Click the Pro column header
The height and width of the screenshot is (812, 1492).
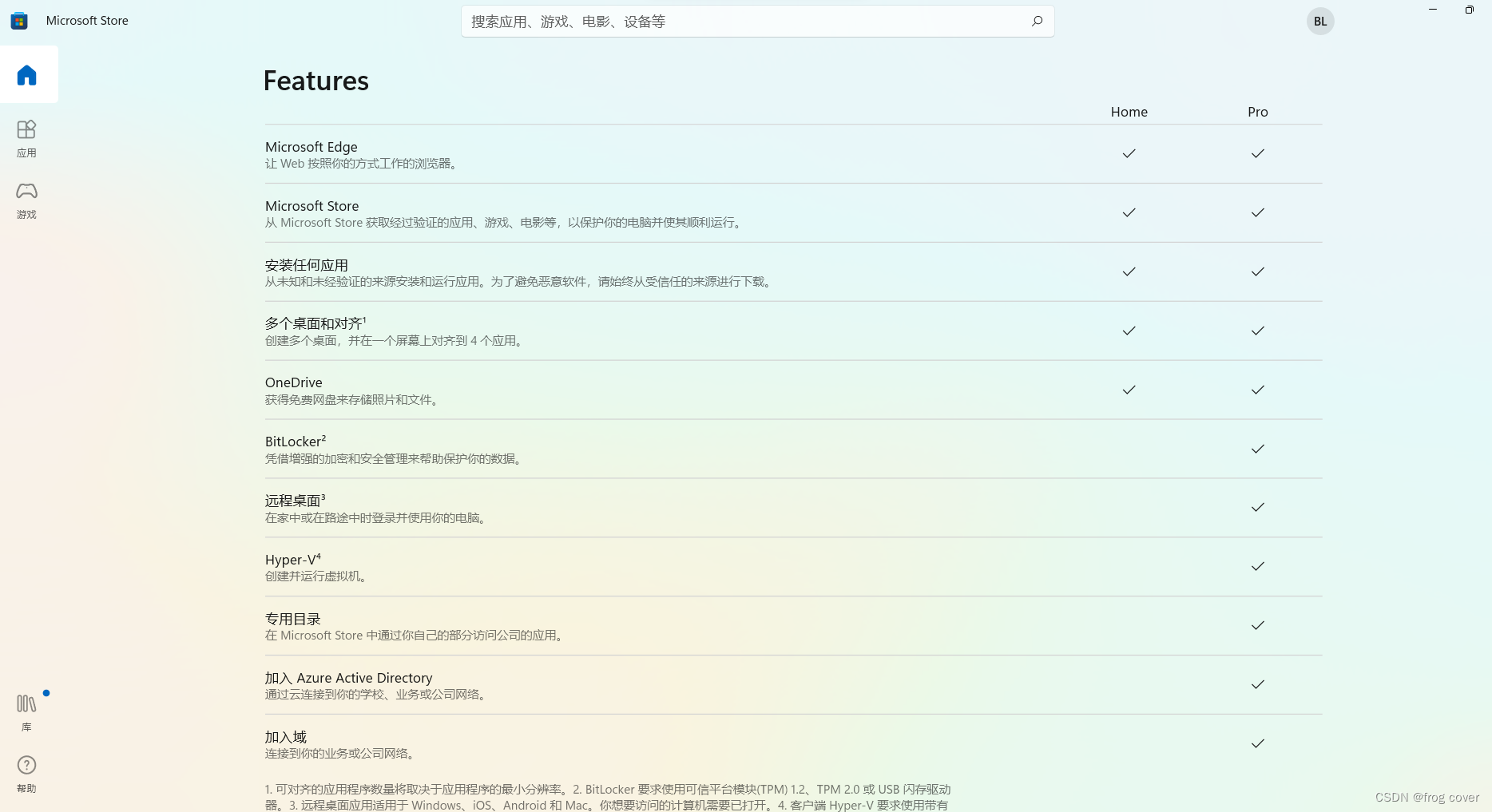pyautogui.click(x=1258, y=112)
